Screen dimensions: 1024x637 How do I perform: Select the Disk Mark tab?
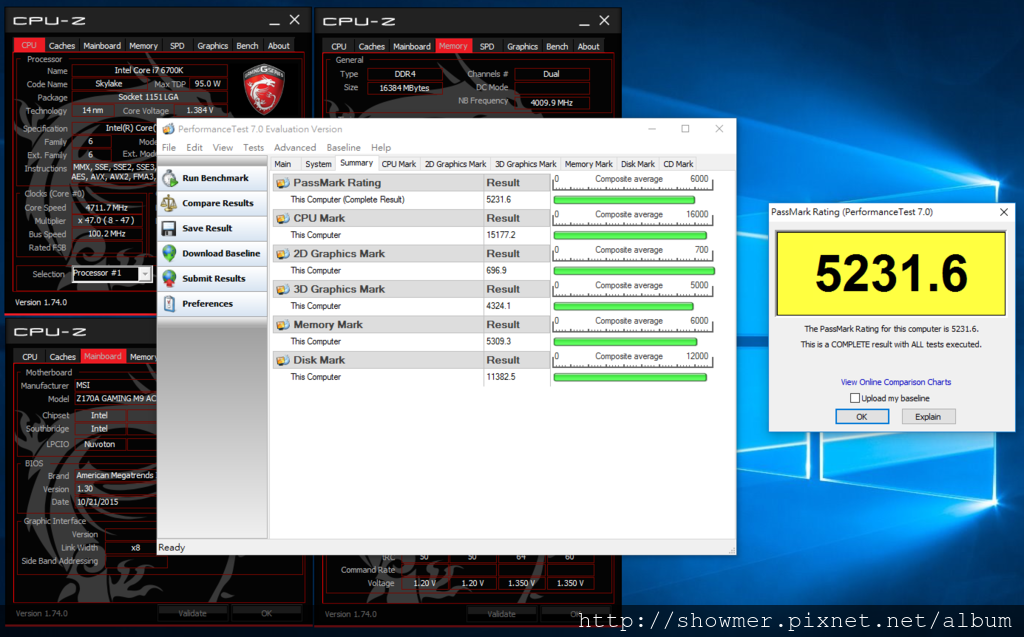coord(637,164)
